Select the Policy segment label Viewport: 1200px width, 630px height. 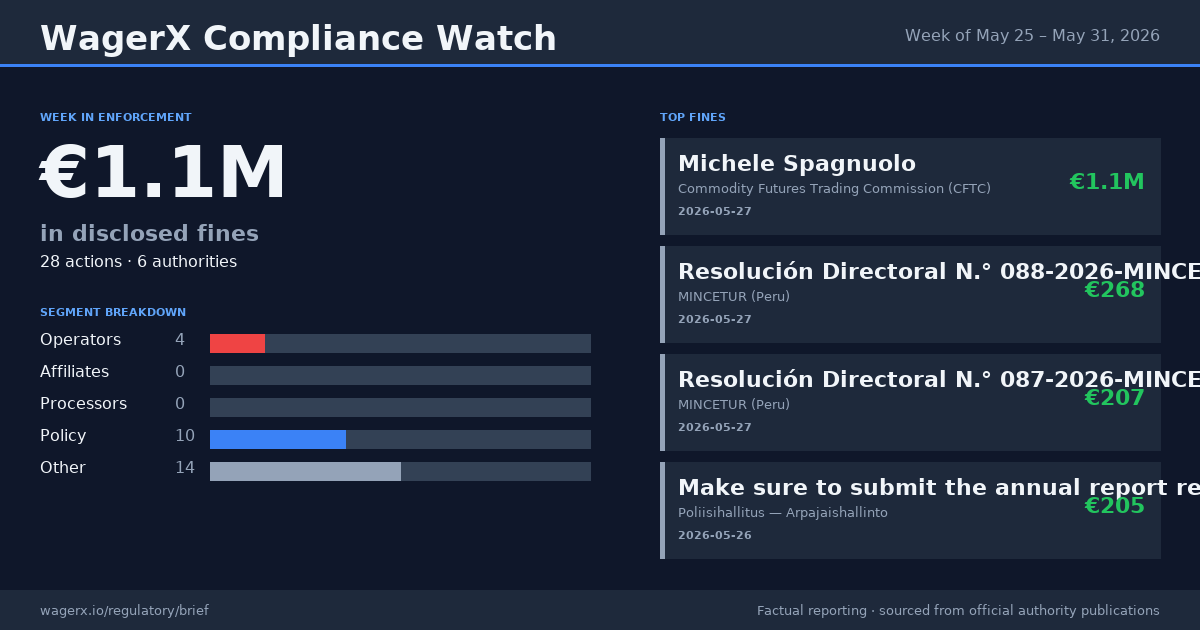pyautogui.click(x=63, y=436)
